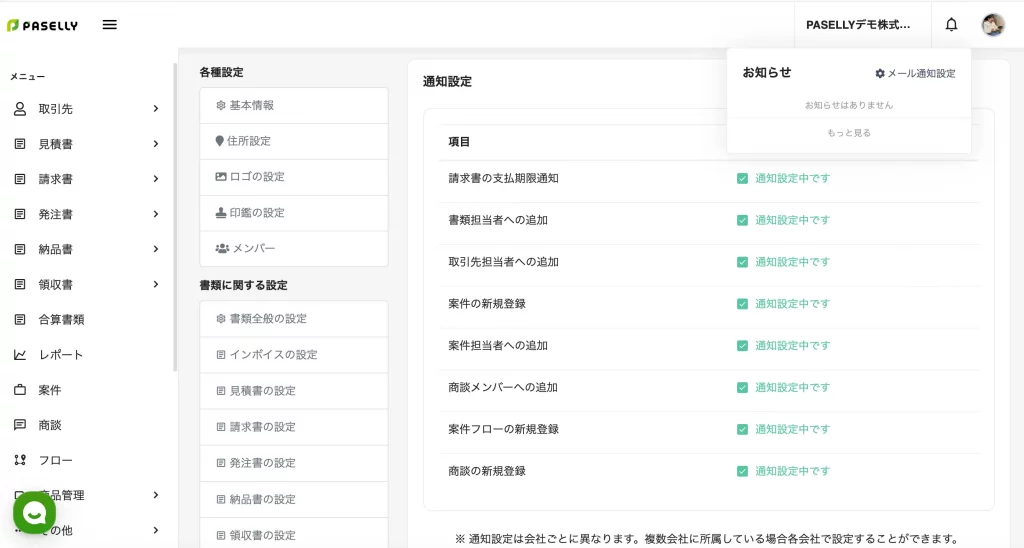Open PASELLYデモ株式 company selector
This screenshot has width=1024, height=548.
coord(858,25)
